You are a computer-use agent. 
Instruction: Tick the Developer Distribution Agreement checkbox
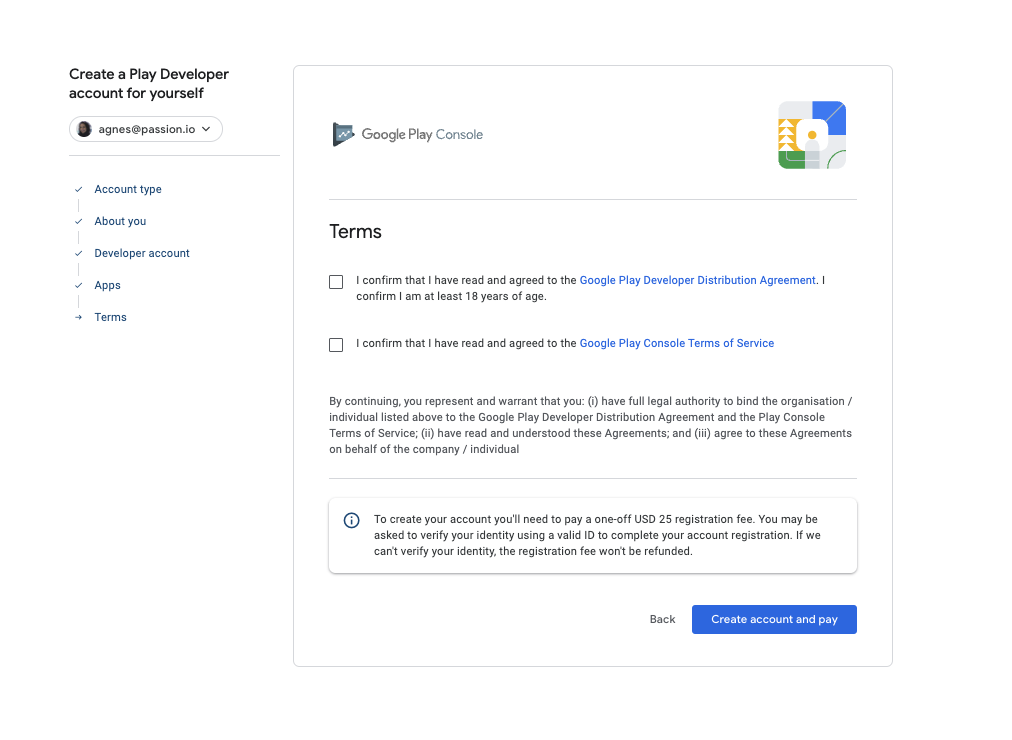click(336, 282)
